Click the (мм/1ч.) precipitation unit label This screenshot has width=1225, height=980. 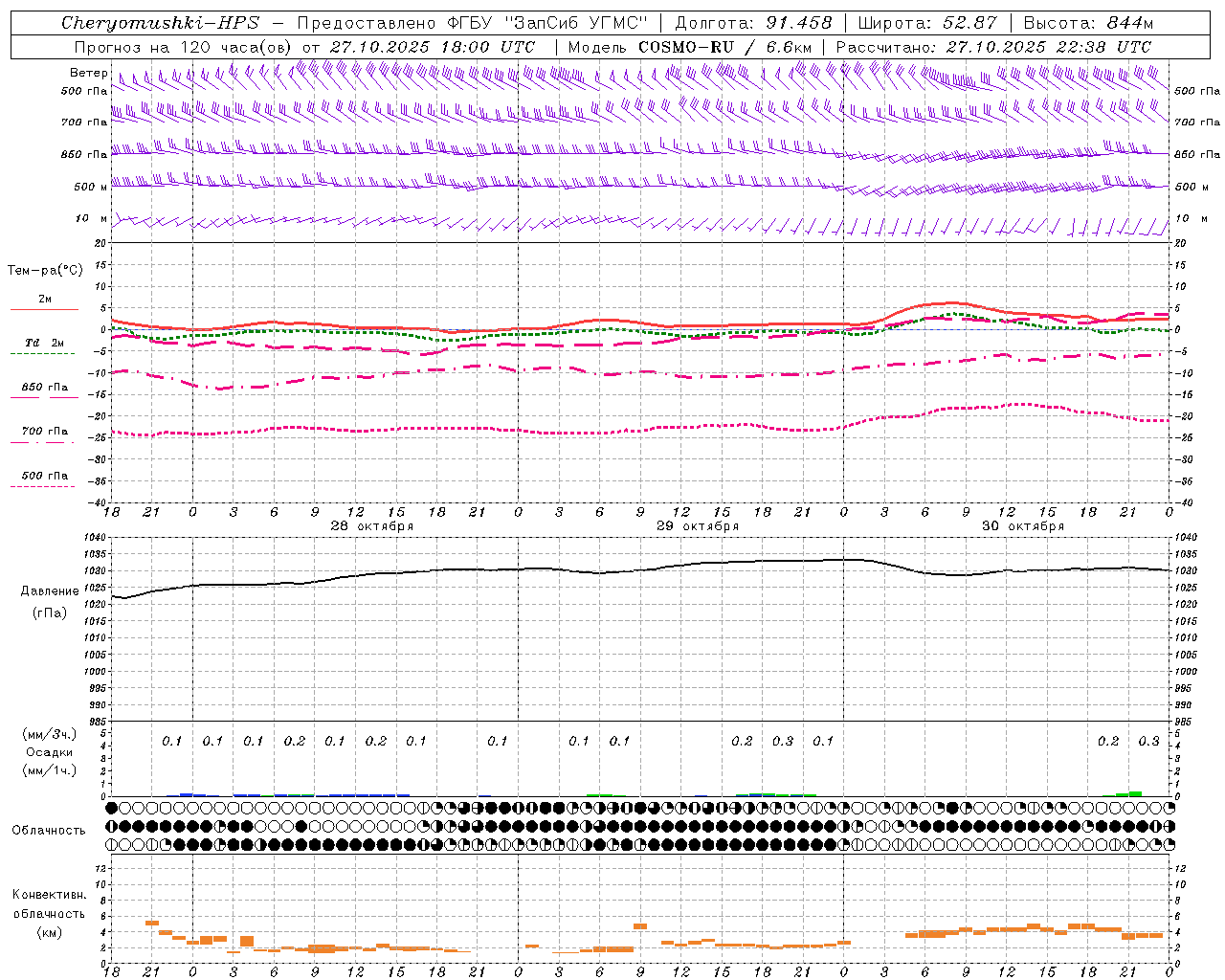click(x=49, y=770)
